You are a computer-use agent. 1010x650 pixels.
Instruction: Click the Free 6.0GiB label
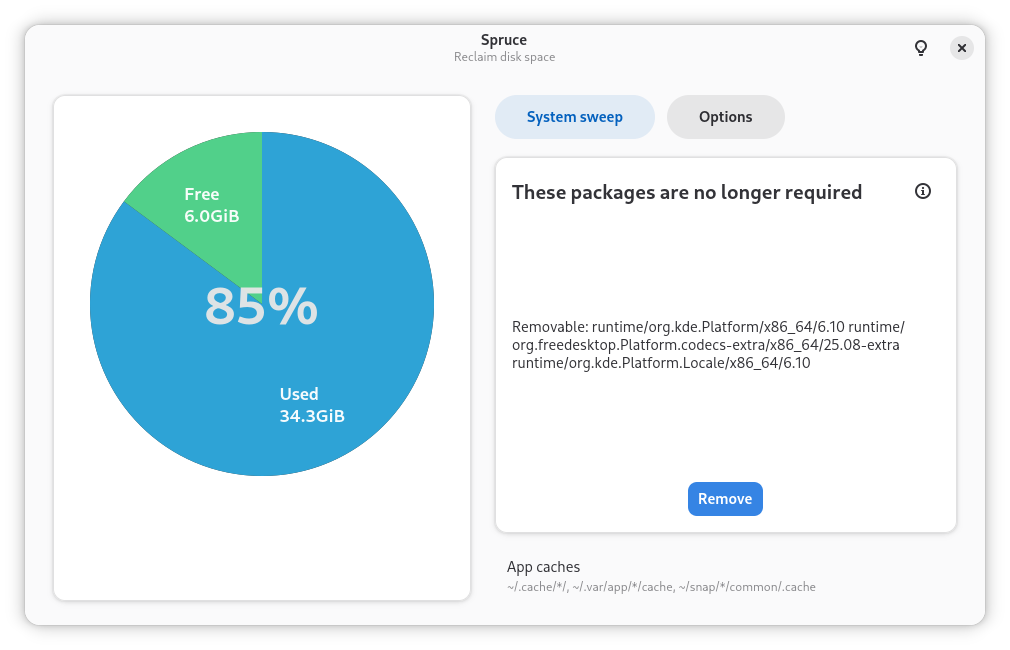212,205
